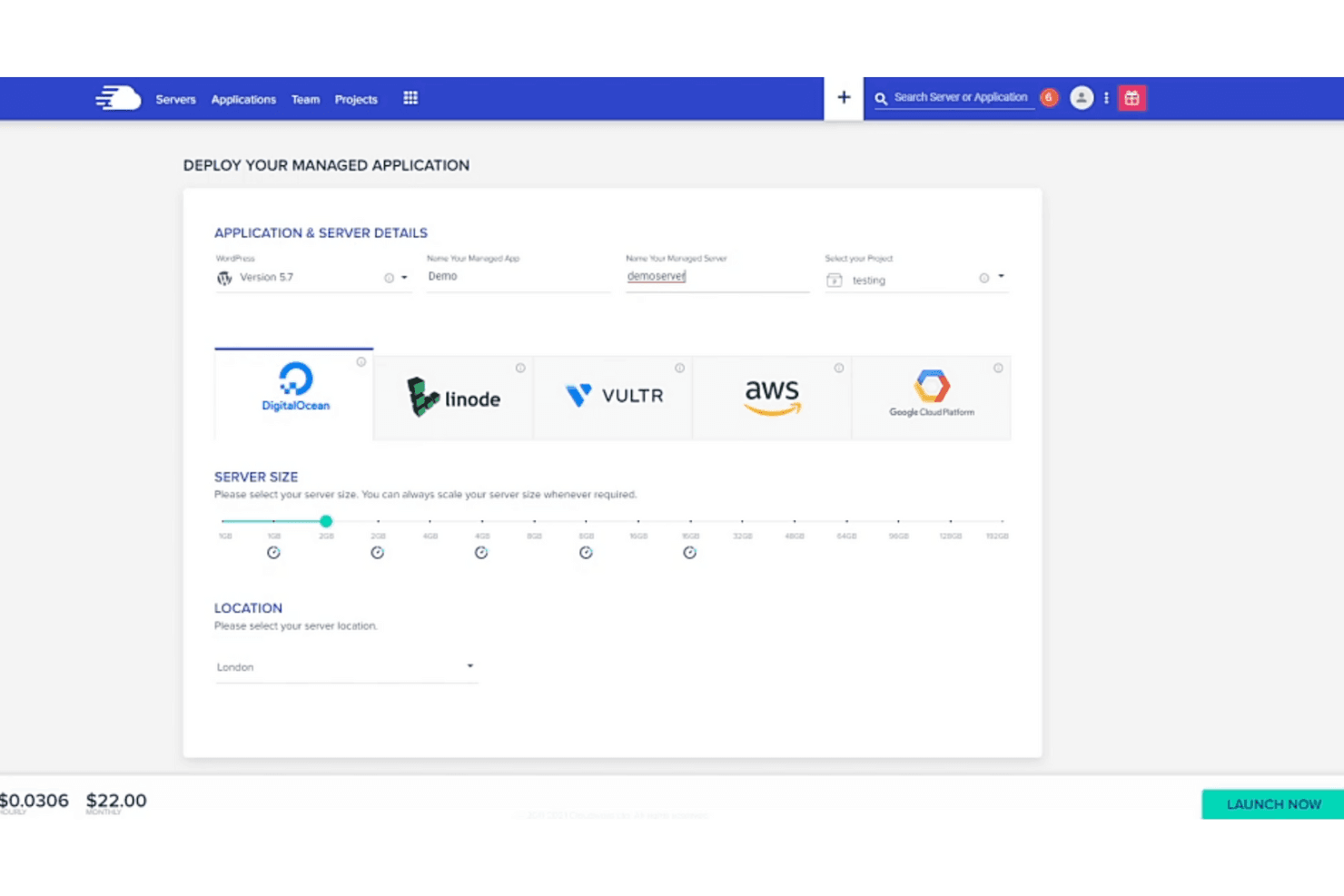Viewport: 1344px width, 896px height.
Task: Click the project folder icon beside testing
Action: click(834, 281)
